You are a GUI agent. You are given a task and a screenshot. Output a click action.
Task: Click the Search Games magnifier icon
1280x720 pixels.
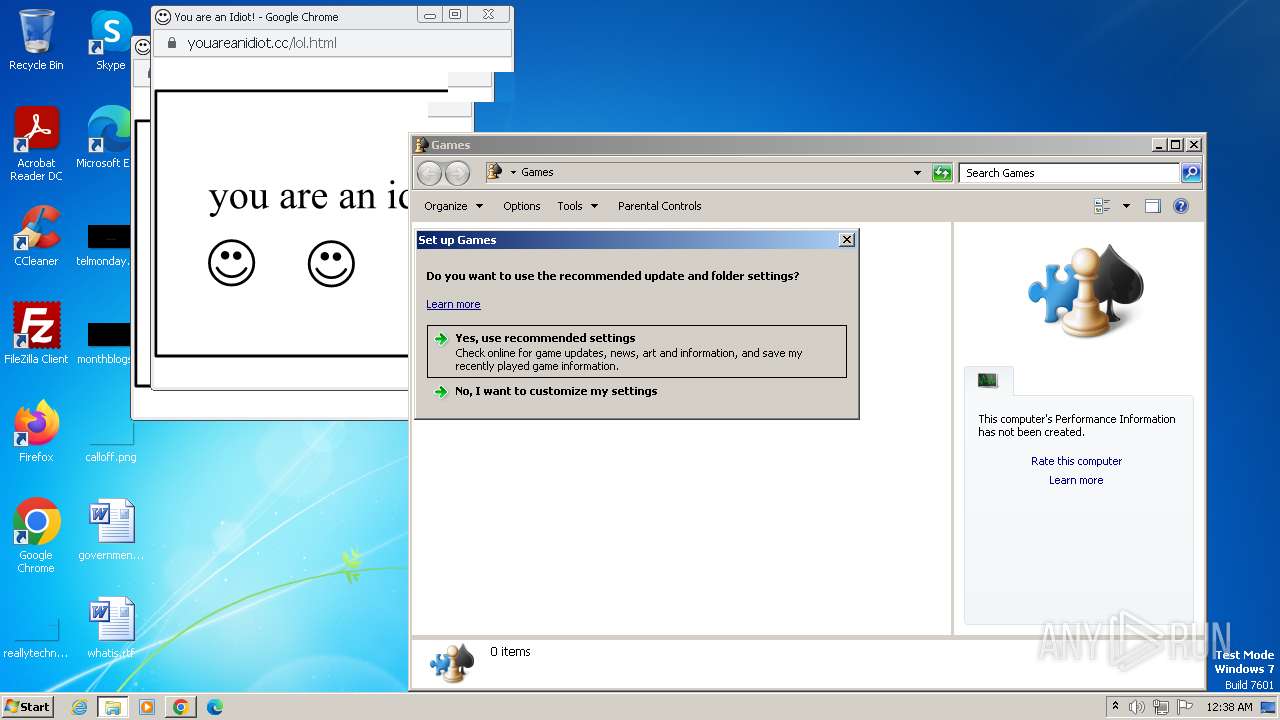pos(1190,173)
